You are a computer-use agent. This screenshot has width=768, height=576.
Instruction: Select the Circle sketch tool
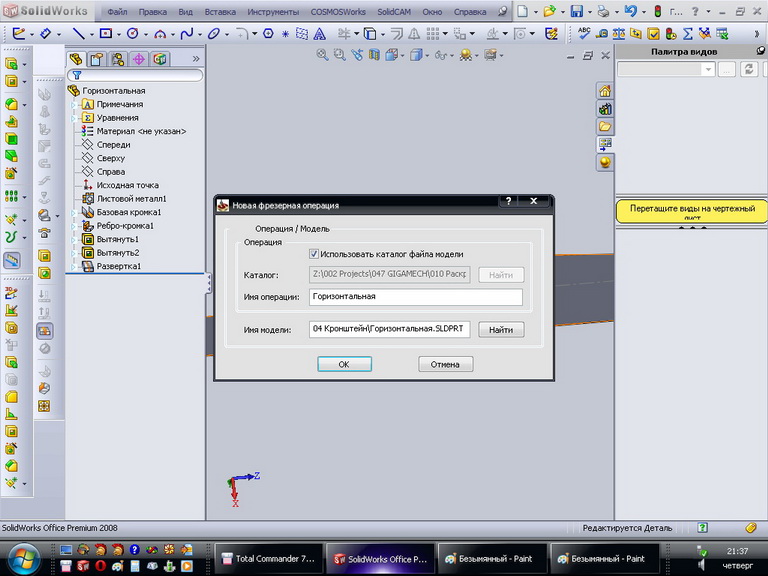click(132, 33)
